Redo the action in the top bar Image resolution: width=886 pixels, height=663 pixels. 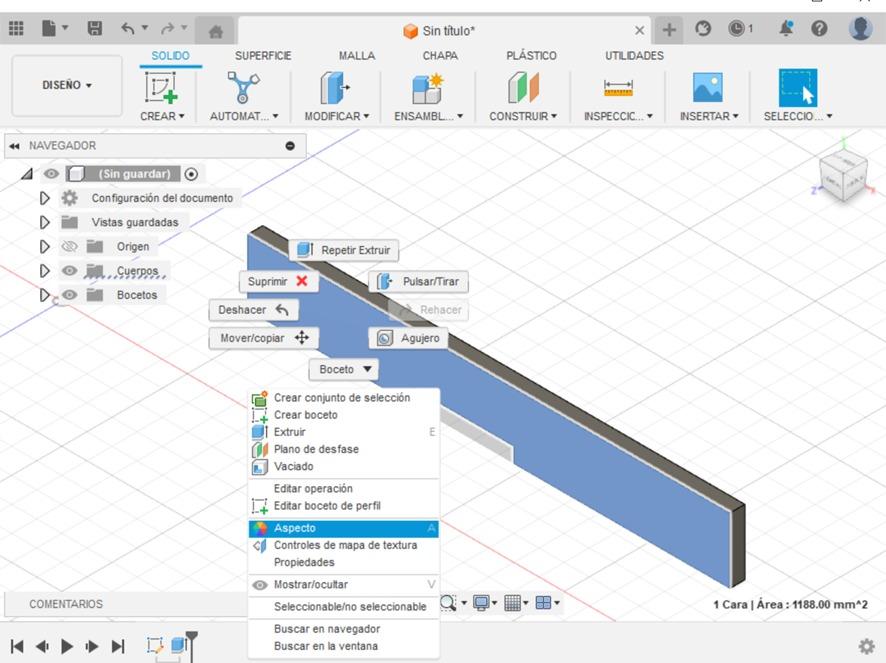168,28
